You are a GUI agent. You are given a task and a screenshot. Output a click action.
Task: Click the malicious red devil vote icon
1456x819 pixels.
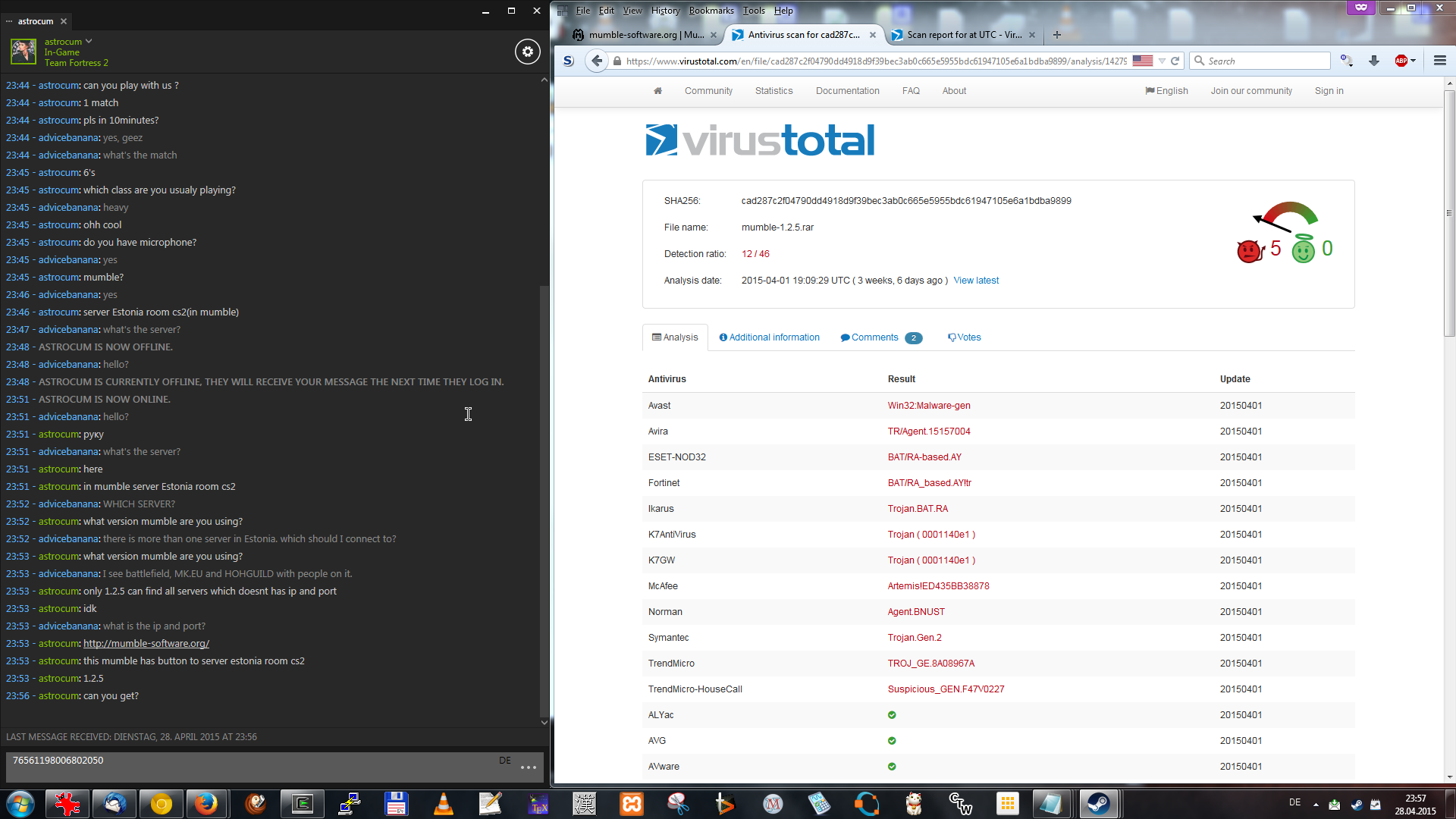pyautogui.click(x=1248, y=250)
